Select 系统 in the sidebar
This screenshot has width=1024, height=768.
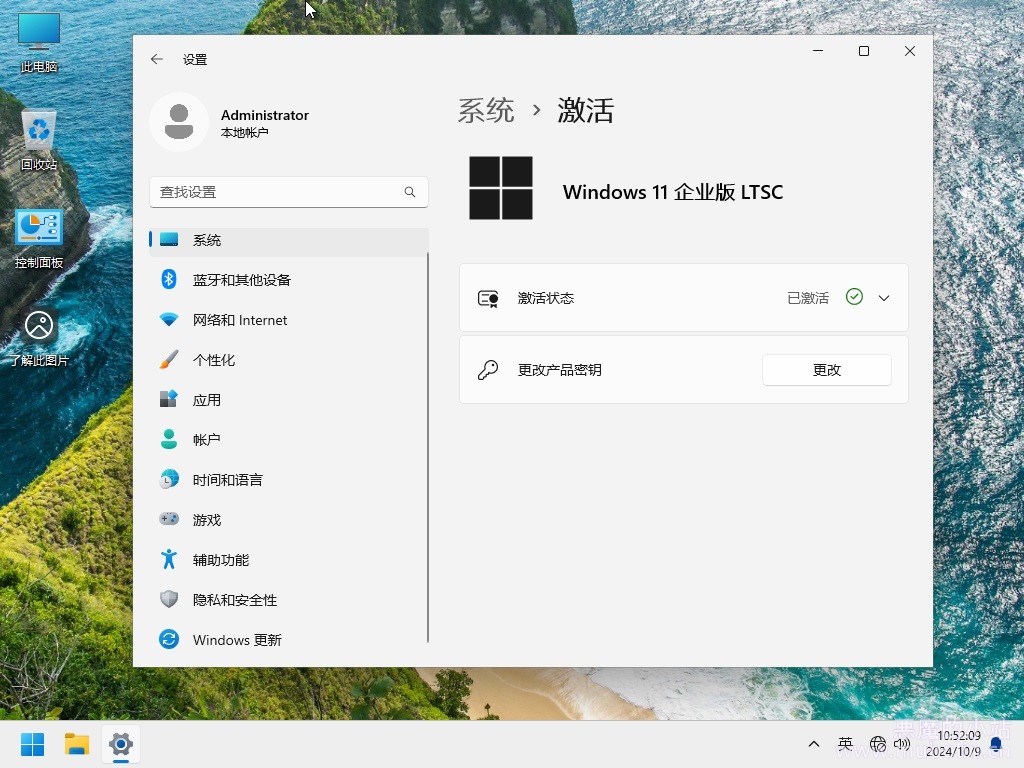pyautogui.click(x=289, y=240)
